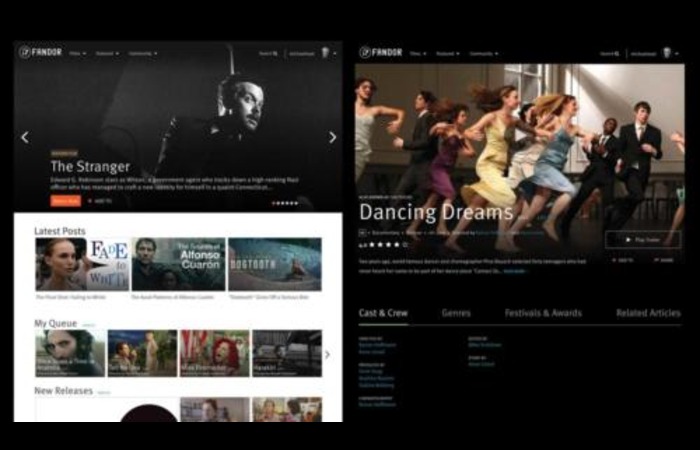This screenshot has width=700, height=450.
Task: Show more My Queue films with the right chevron
Action: (x=327, y=354)
